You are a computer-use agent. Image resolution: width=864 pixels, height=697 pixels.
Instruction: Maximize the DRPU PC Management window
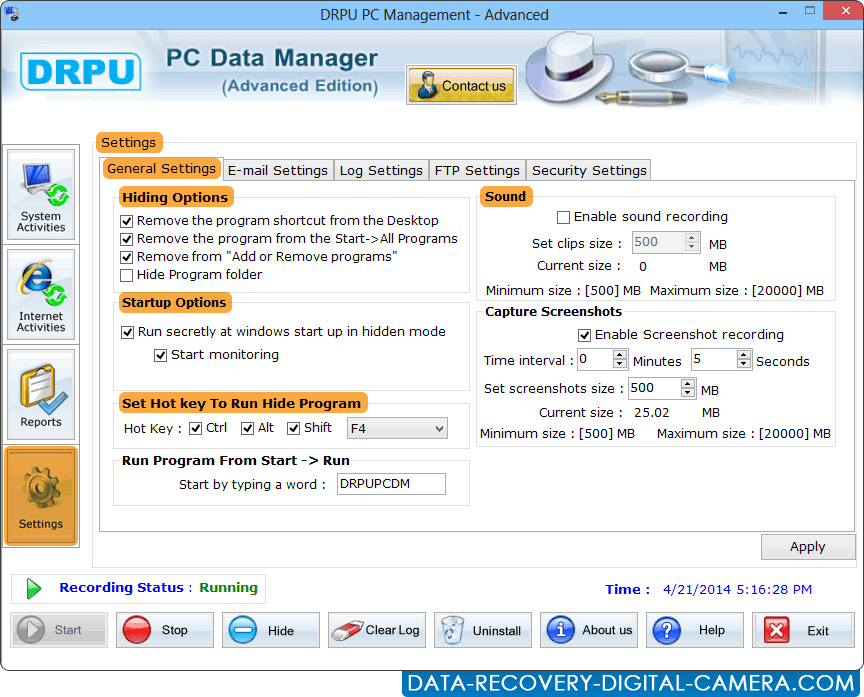click(809, 11)
